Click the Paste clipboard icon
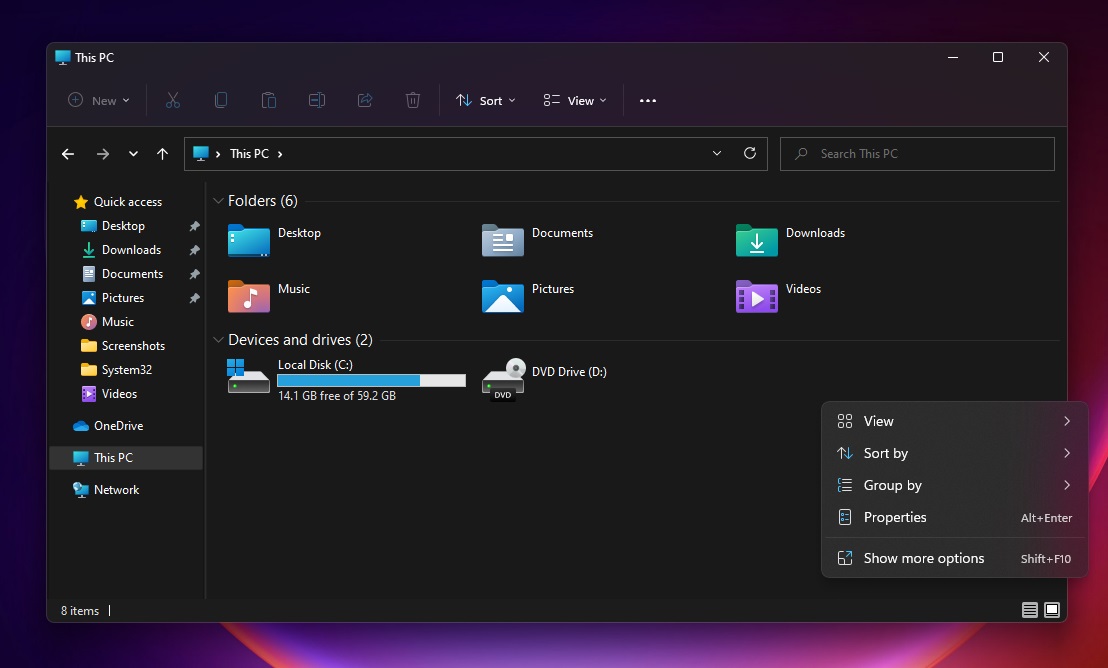Screen dimensions: 1108x668 pos(269,100)
